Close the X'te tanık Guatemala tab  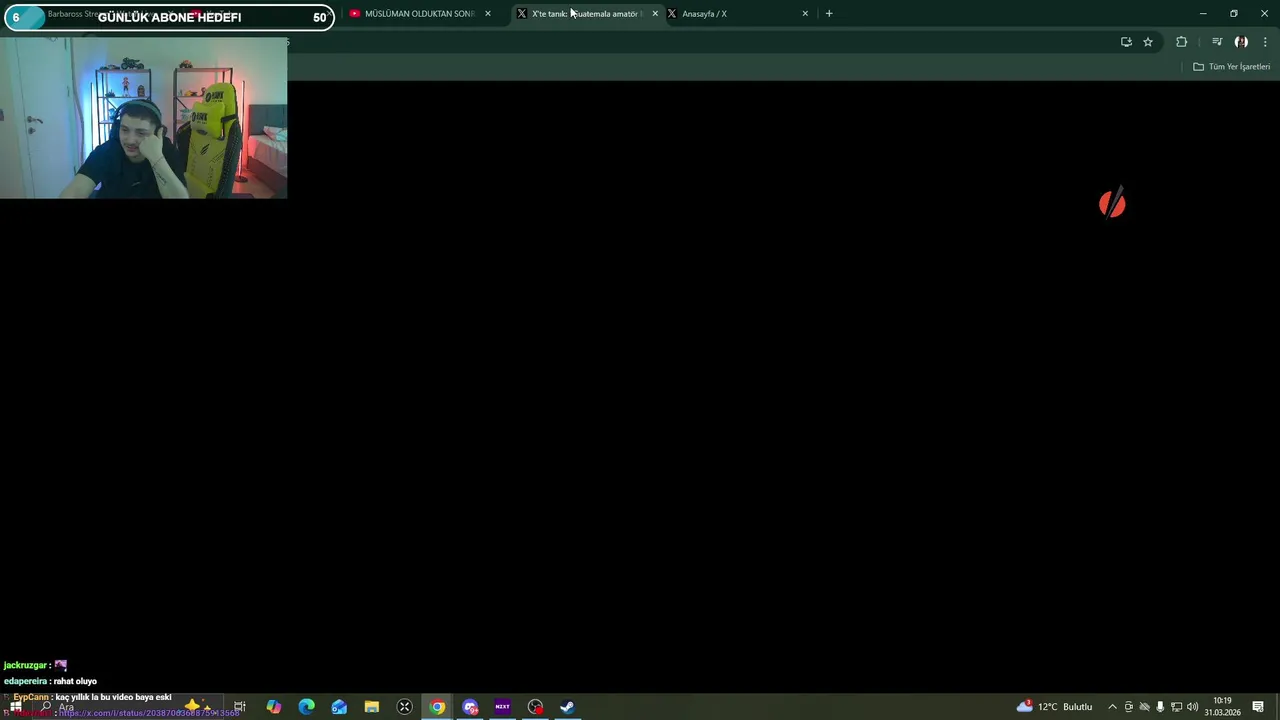pos(655,14)
